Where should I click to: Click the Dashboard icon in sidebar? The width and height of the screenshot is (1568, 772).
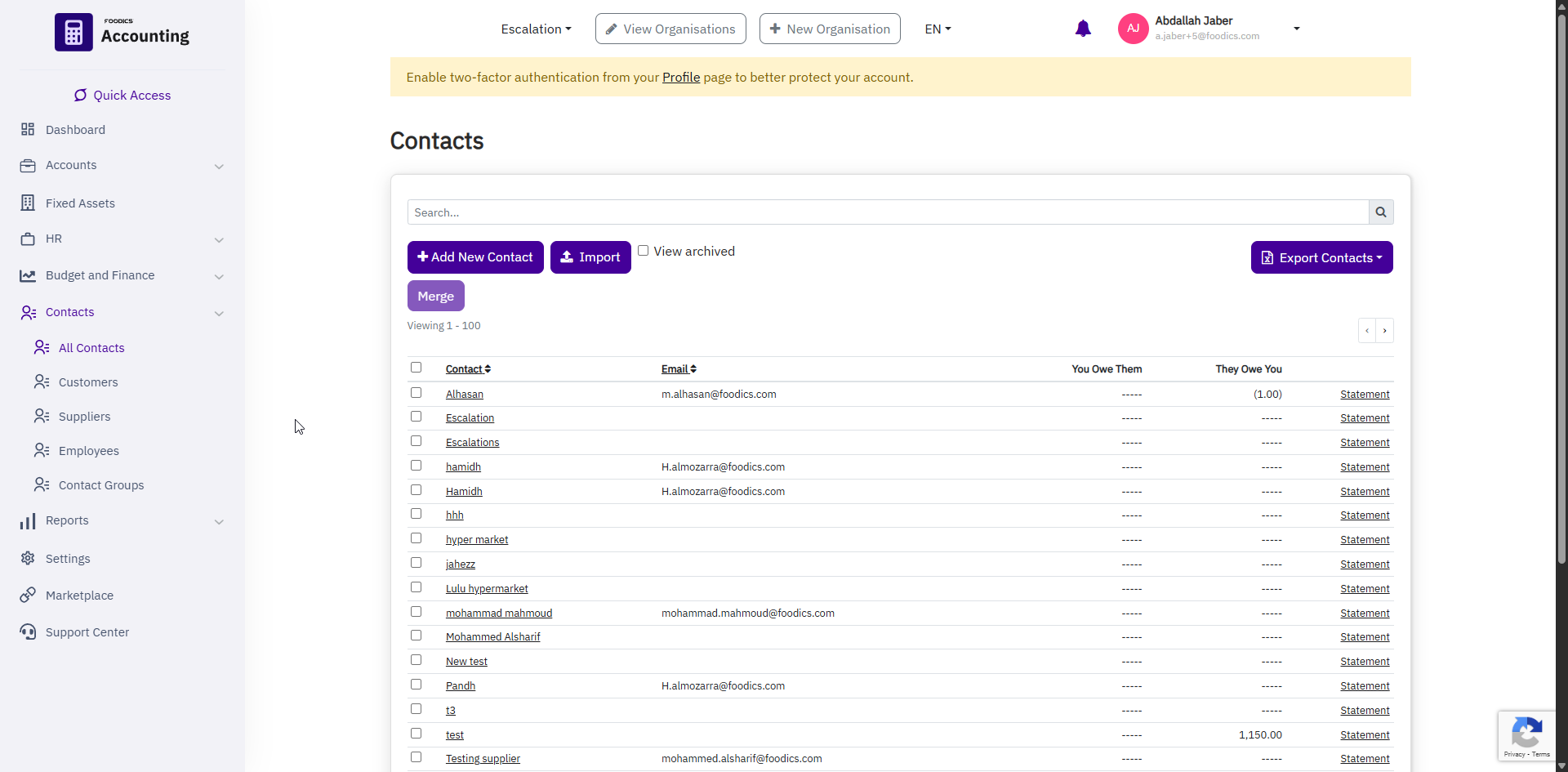[x=28, y=130]
